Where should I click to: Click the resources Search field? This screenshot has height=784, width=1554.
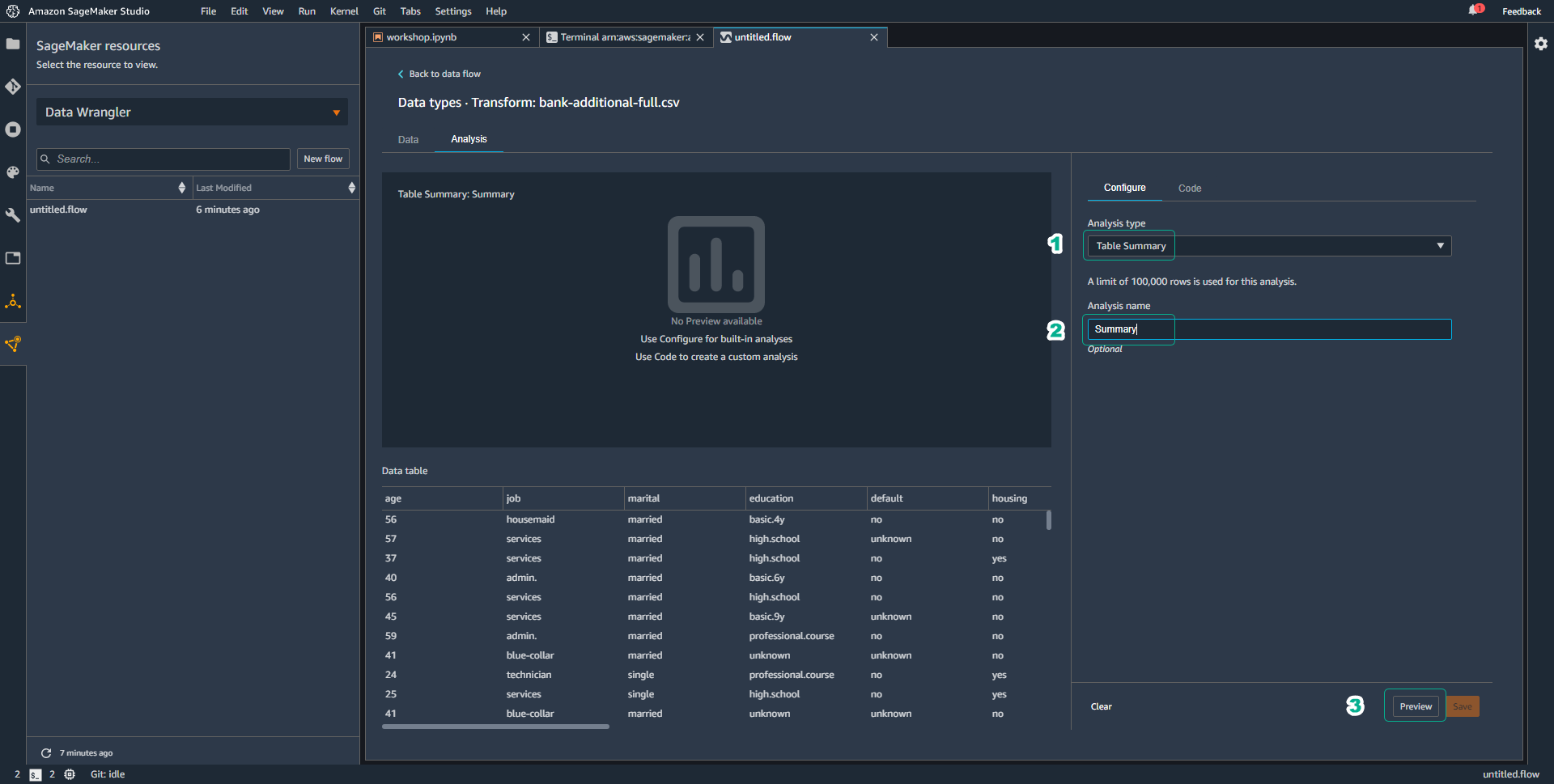163,159
